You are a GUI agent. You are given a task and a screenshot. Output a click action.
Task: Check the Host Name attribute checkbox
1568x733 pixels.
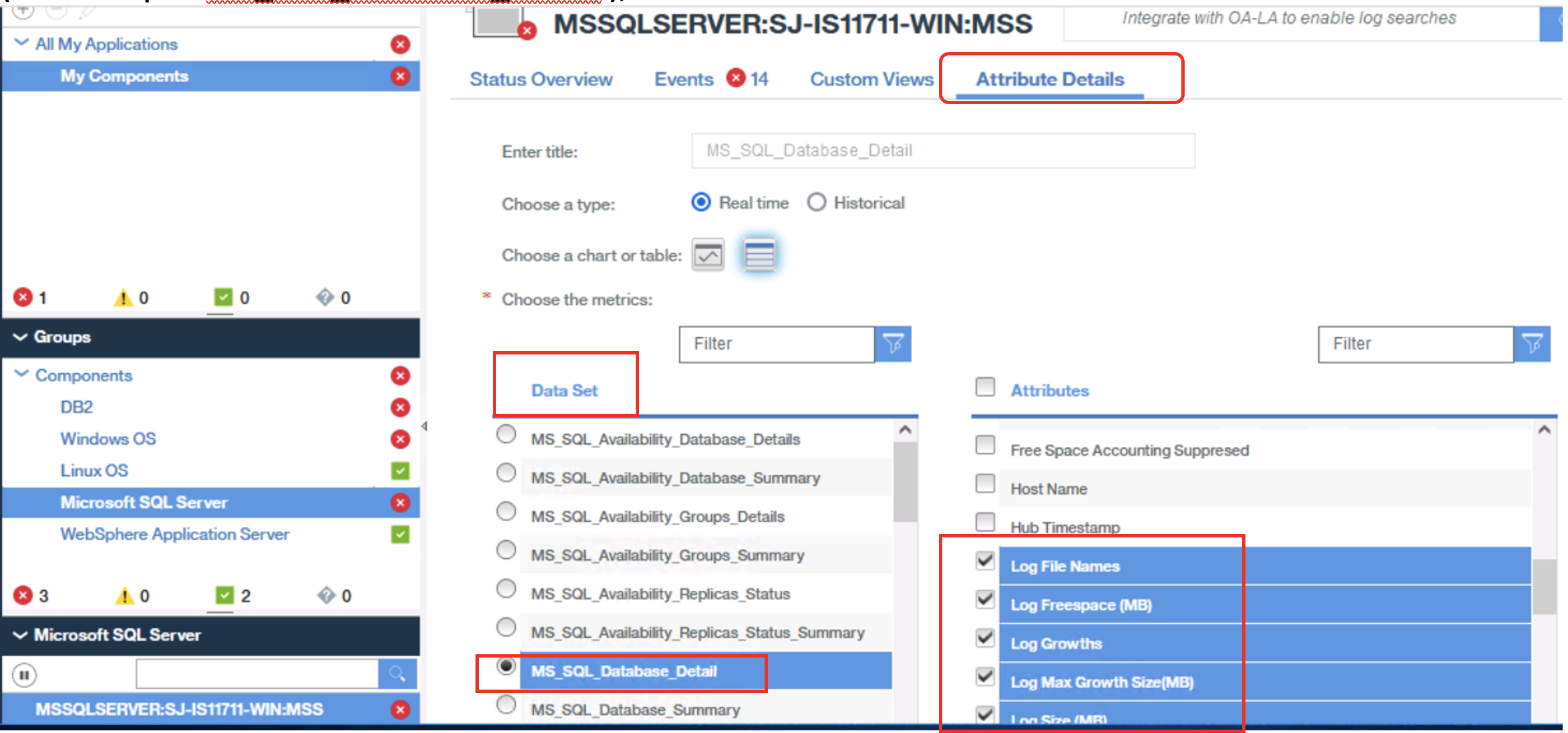[x=985, y=483]
